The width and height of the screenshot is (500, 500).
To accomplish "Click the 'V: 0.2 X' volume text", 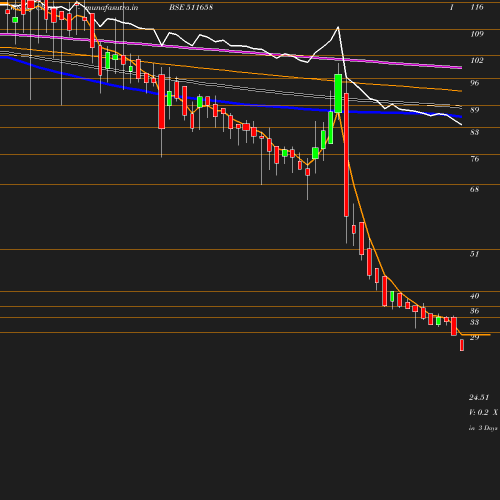I will (x=483, y=412).
